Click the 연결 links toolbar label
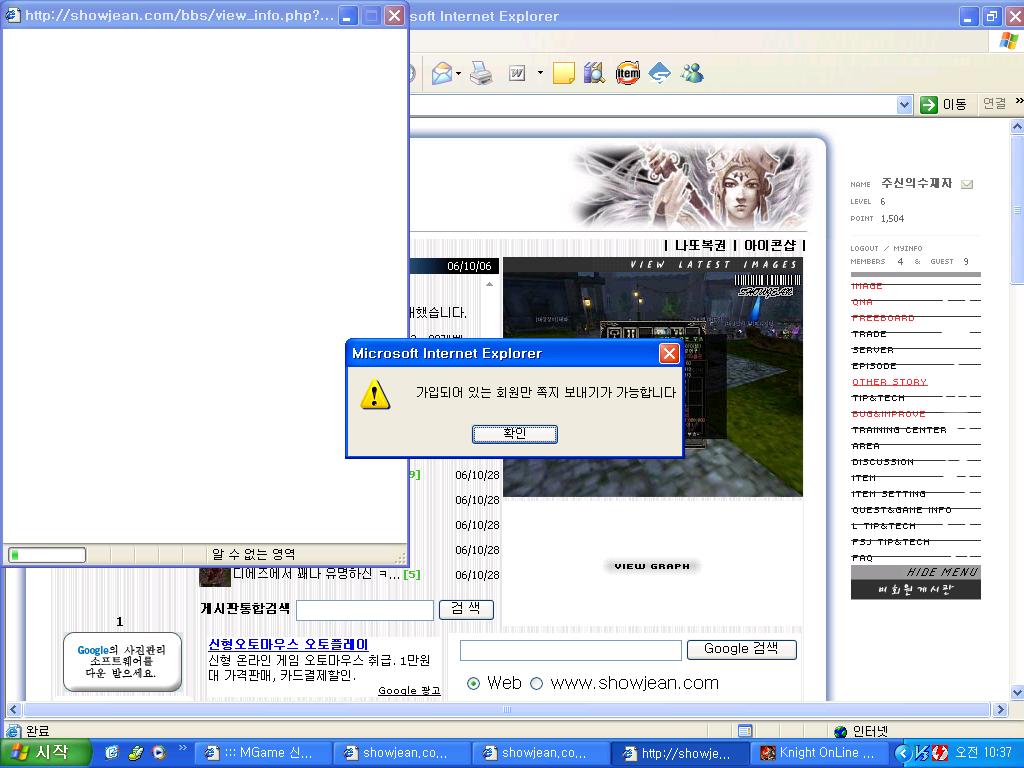The image size is (1024, 768). pos(994,104)
